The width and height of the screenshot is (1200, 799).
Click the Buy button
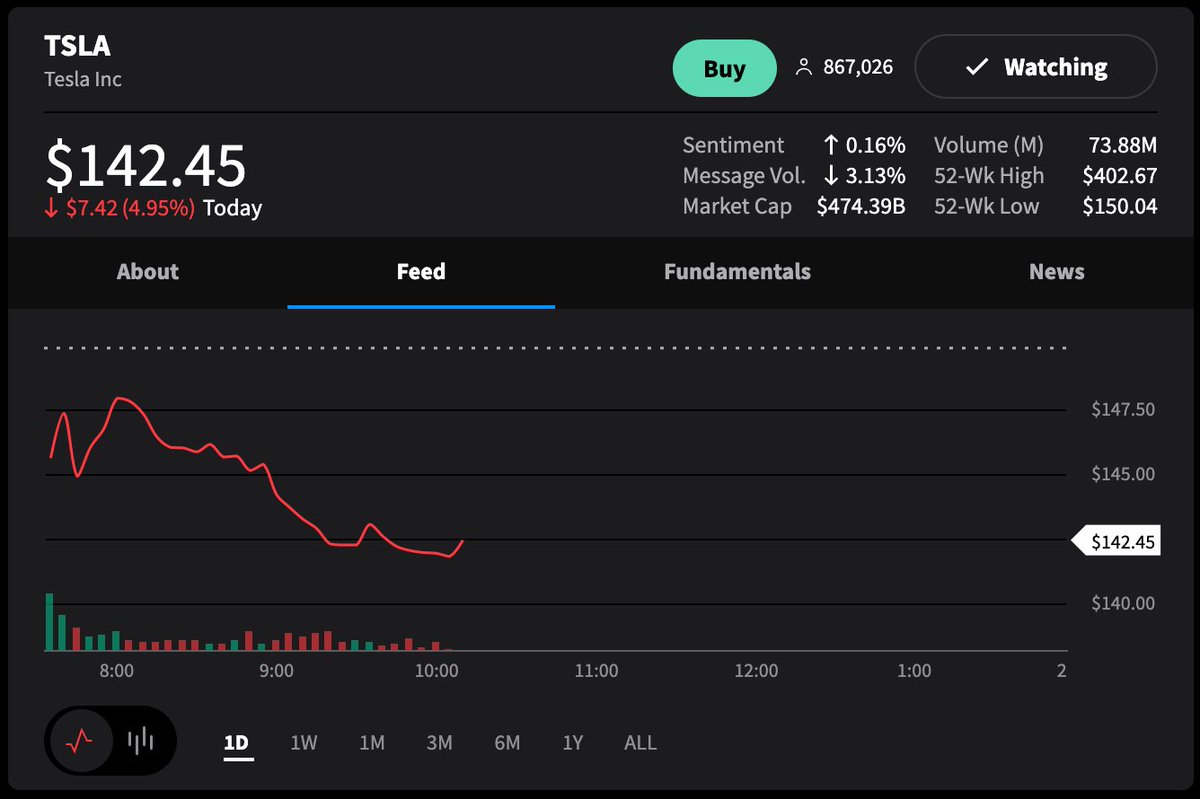[724, 68]
